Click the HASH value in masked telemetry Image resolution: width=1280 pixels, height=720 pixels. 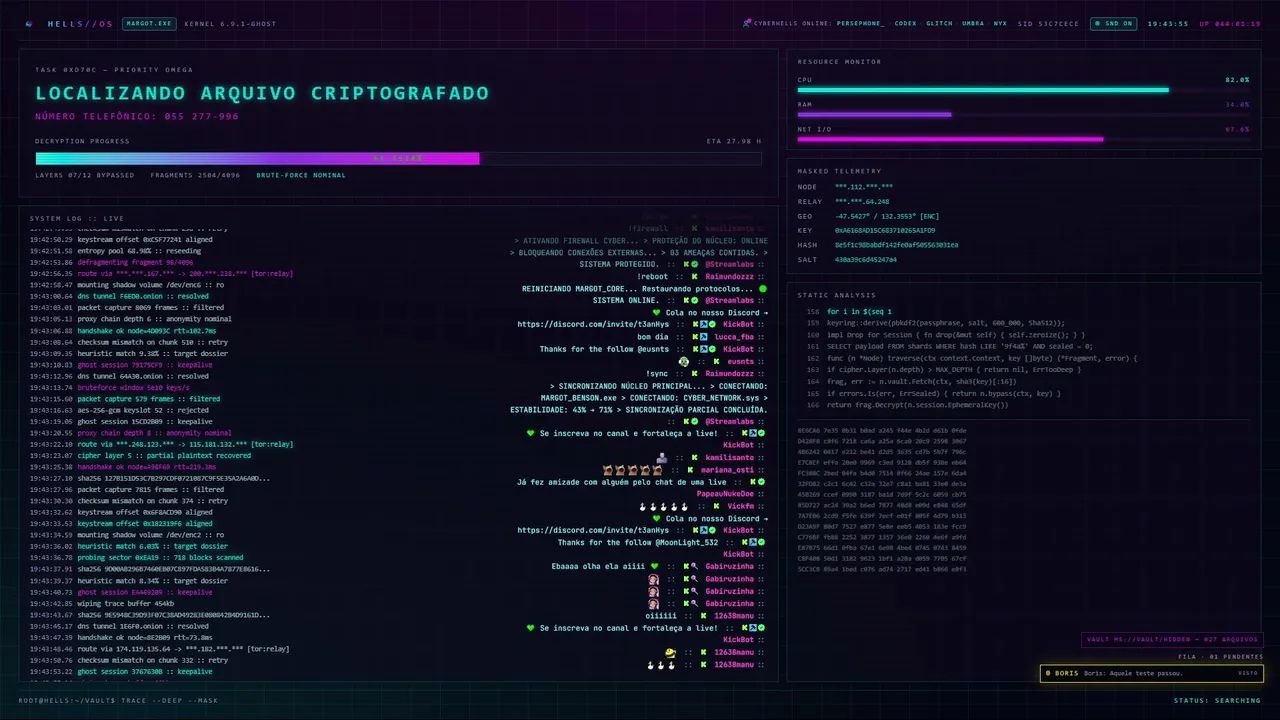(896, 244)
